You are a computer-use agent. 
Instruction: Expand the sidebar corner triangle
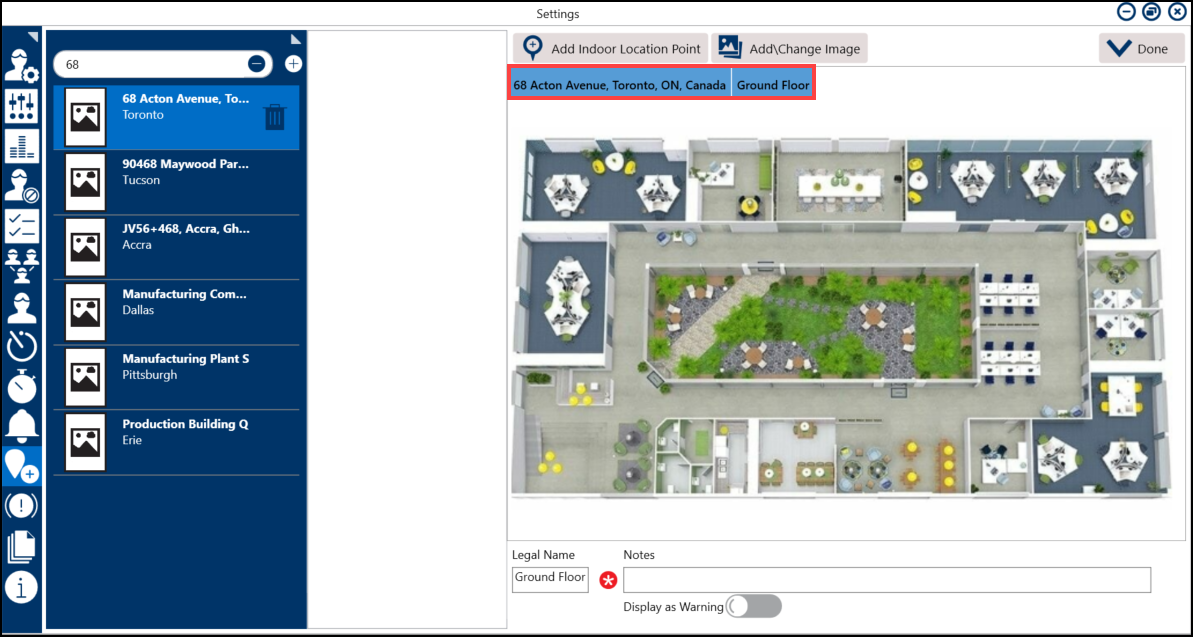[x=33, y=37]
